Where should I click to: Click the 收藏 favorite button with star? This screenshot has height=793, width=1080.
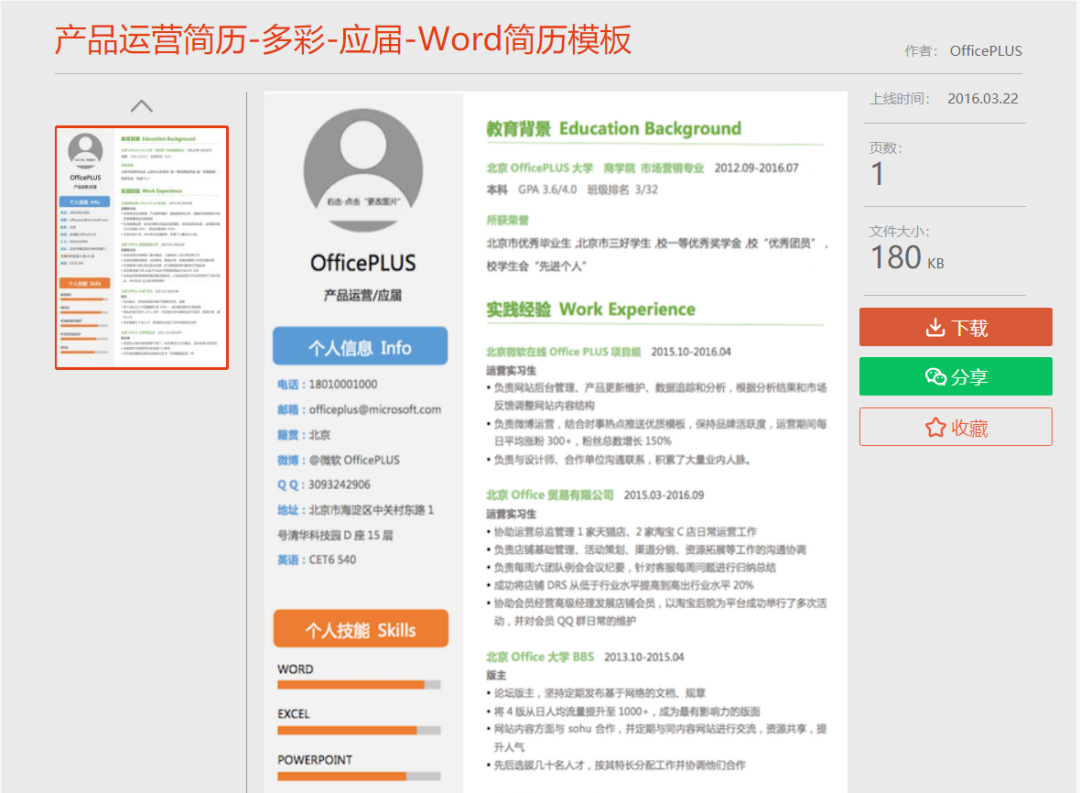pos(955,427)
